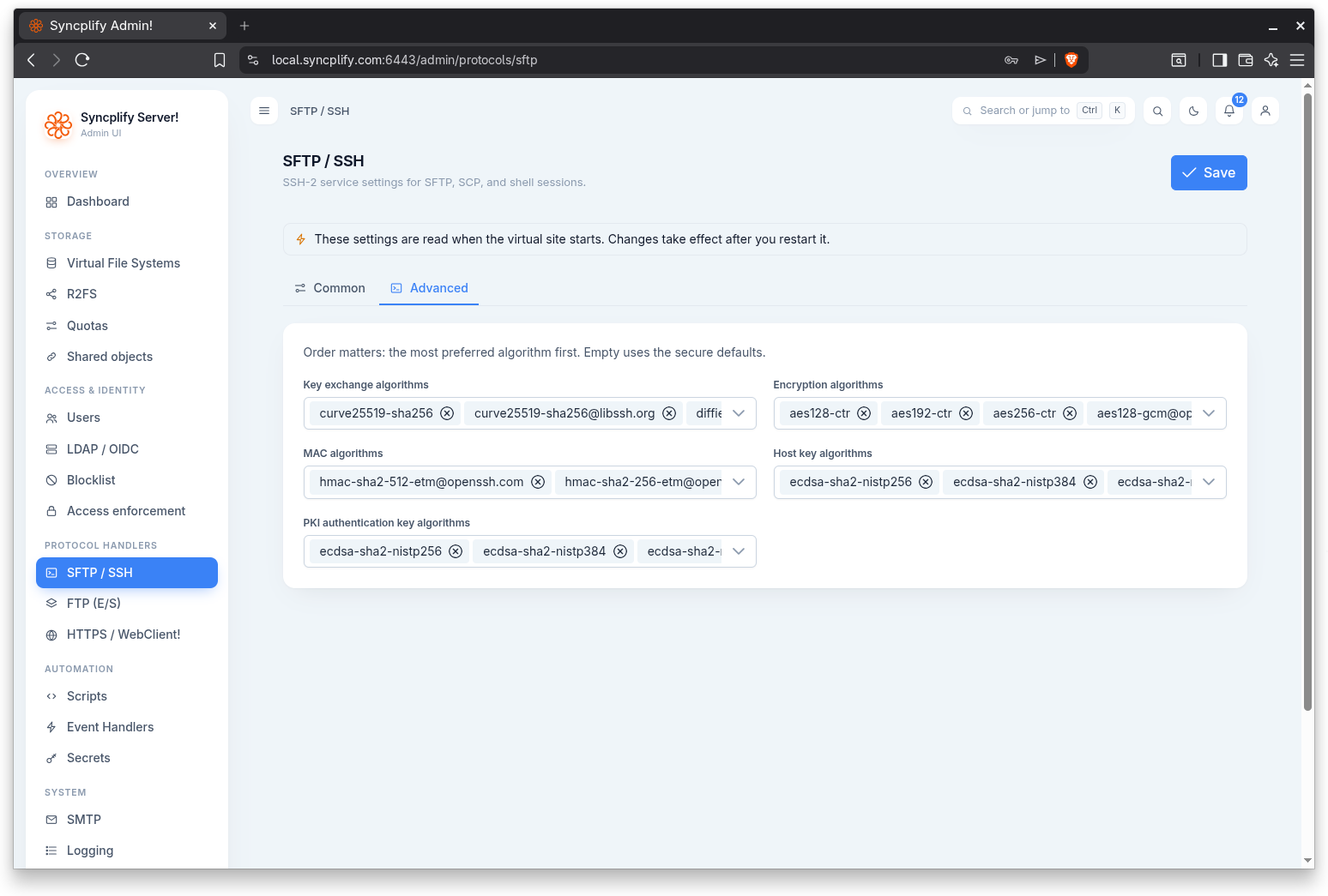Open Users page
The image size is (1328, 896).
[127, 418]
